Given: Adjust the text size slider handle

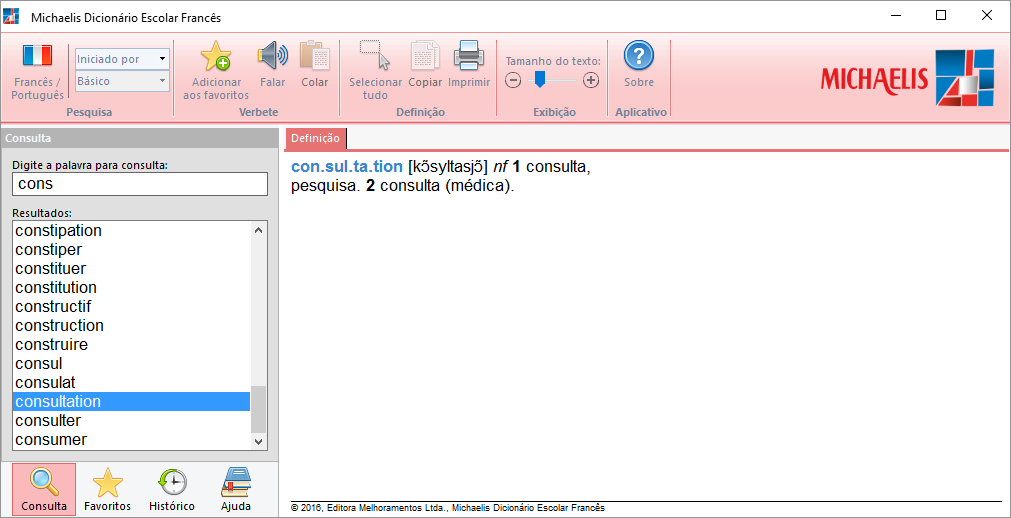Looking at the screenshot, I should [539, 80].
